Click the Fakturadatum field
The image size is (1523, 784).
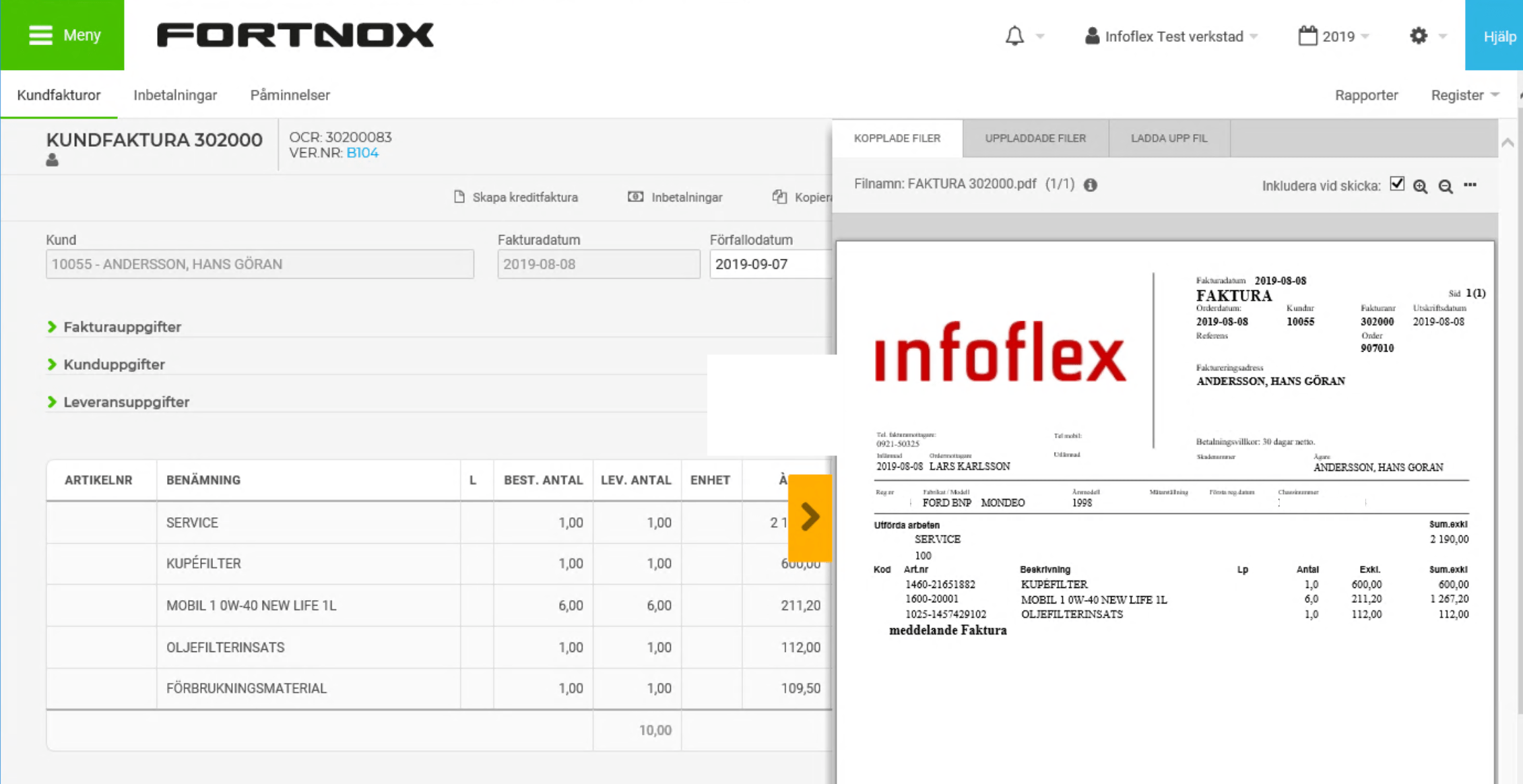tap(599, 264)
